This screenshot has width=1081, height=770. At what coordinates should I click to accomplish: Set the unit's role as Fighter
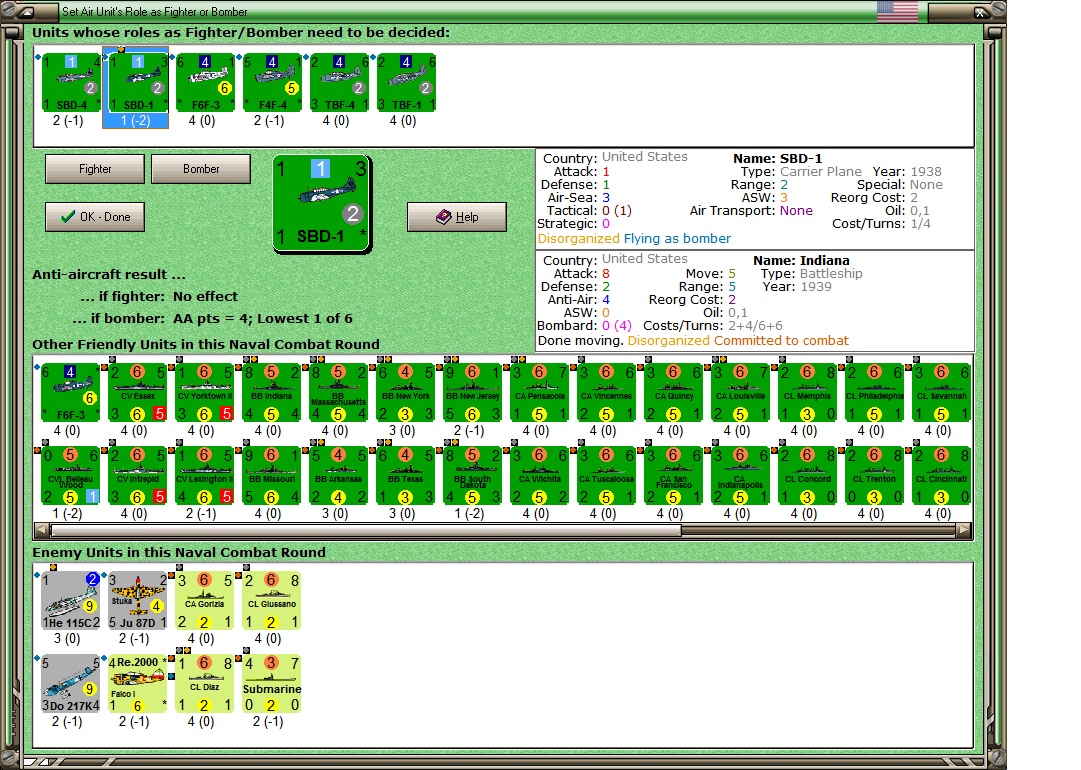click(95, 169)
